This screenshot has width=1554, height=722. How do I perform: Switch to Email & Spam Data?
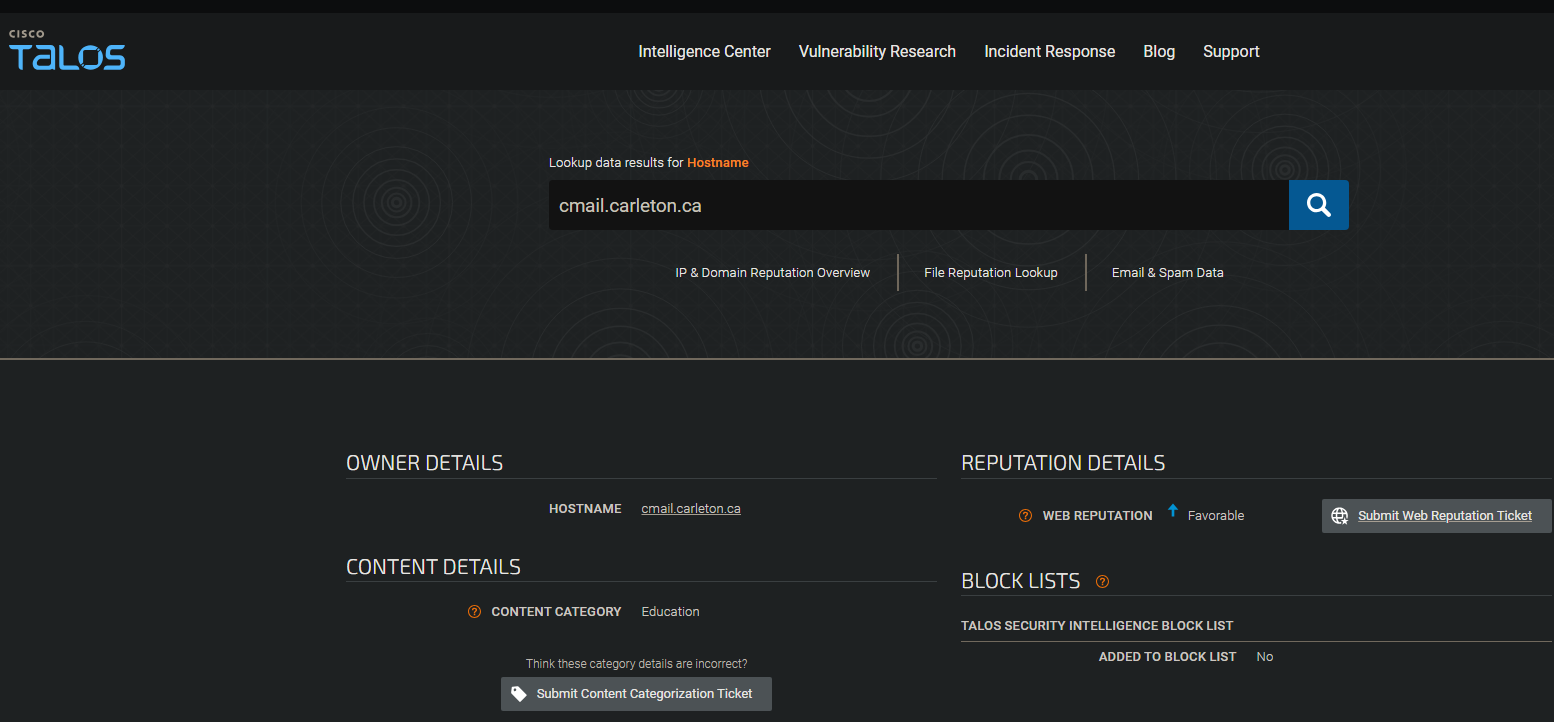click(1167, 272)
